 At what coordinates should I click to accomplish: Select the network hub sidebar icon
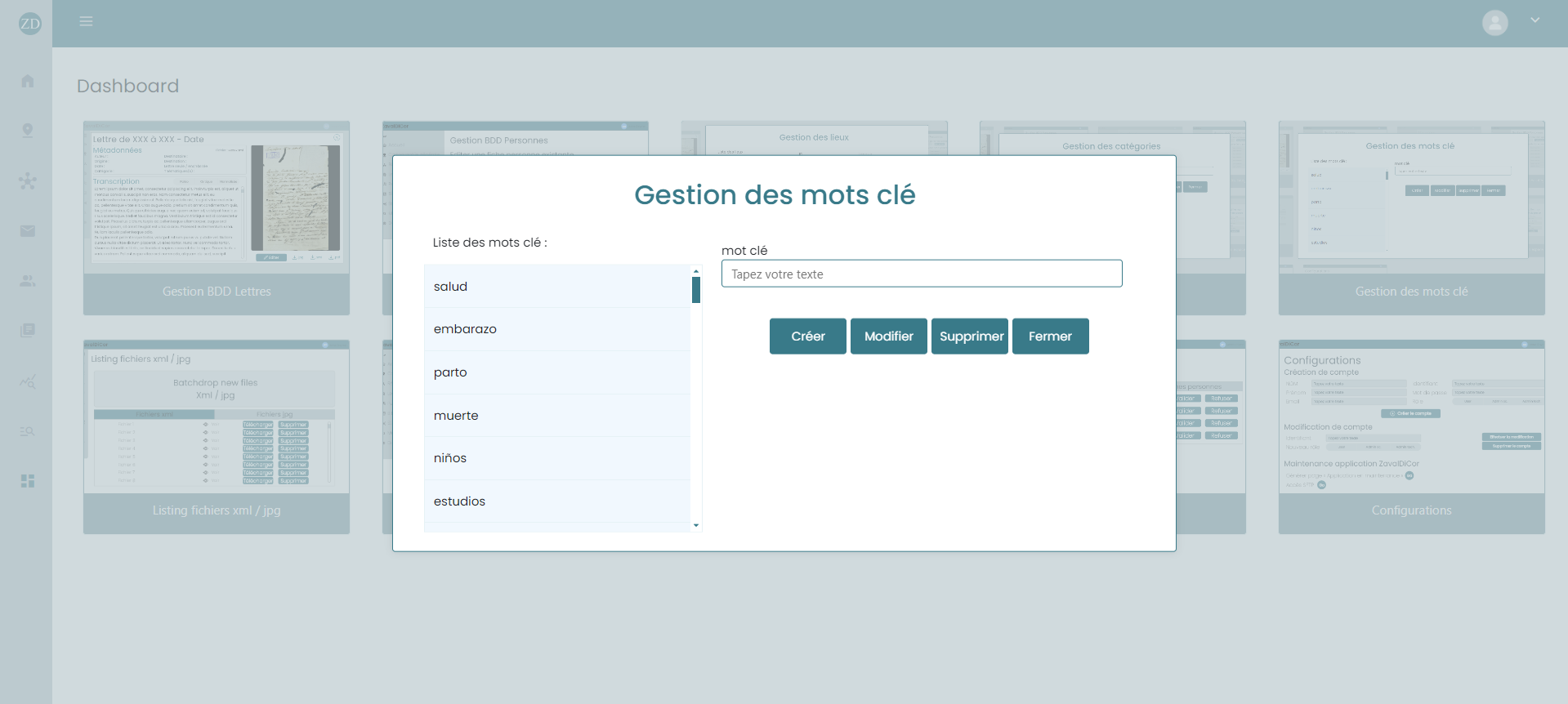[28, 180]
